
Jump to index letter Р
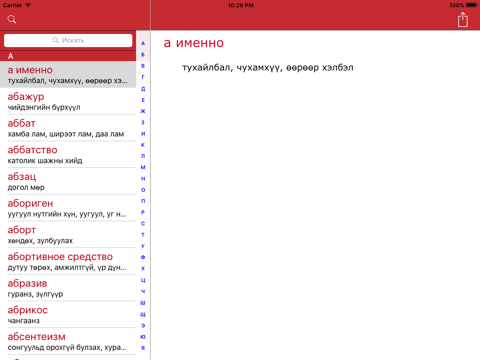tap(143, 212)
